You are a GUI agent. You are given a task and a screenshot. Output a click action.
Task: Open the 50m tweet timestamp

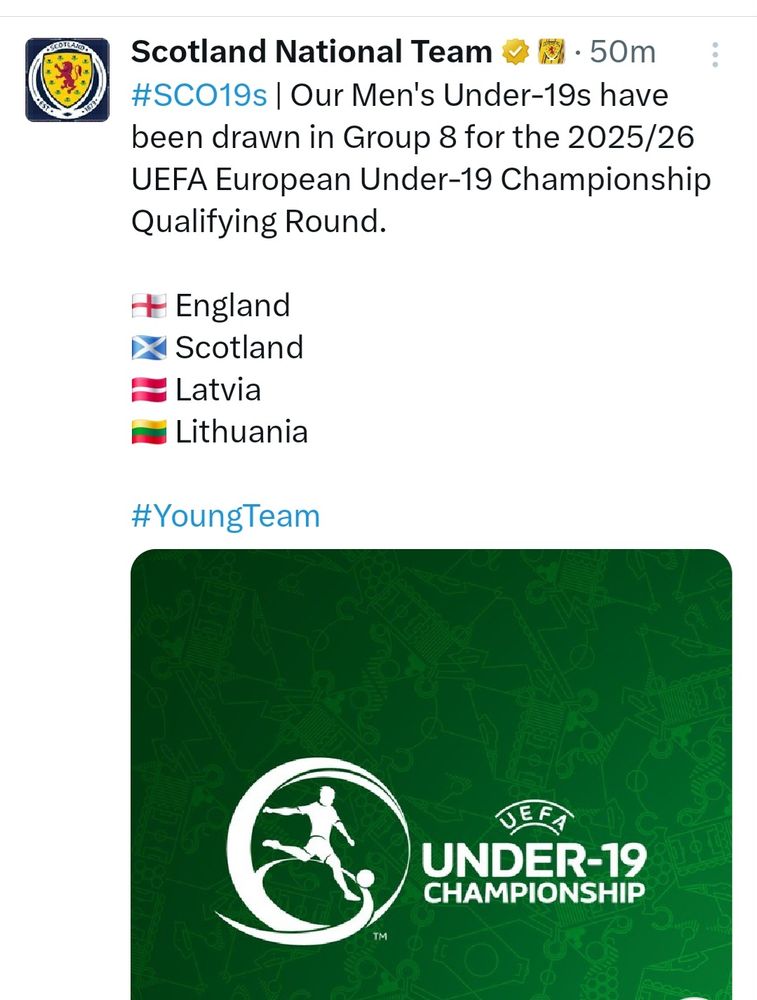pos(624,51)
